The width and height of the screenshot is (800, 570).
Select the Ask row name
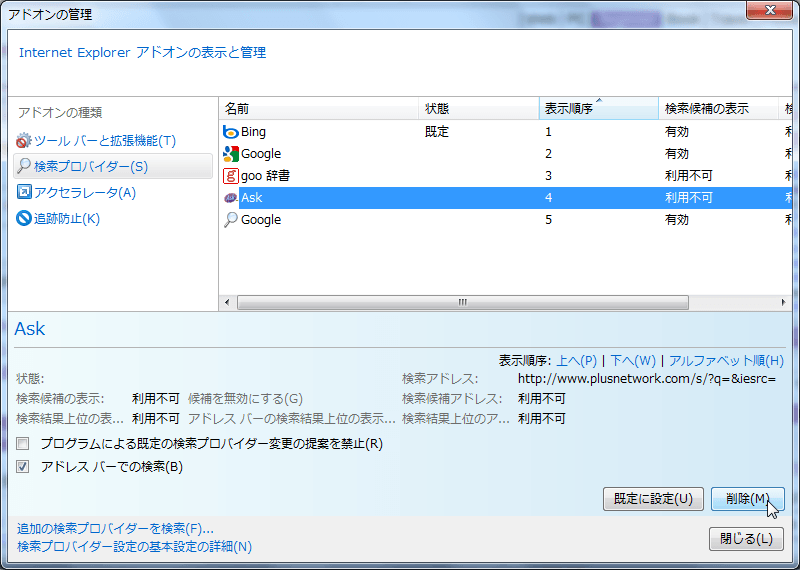252,198
